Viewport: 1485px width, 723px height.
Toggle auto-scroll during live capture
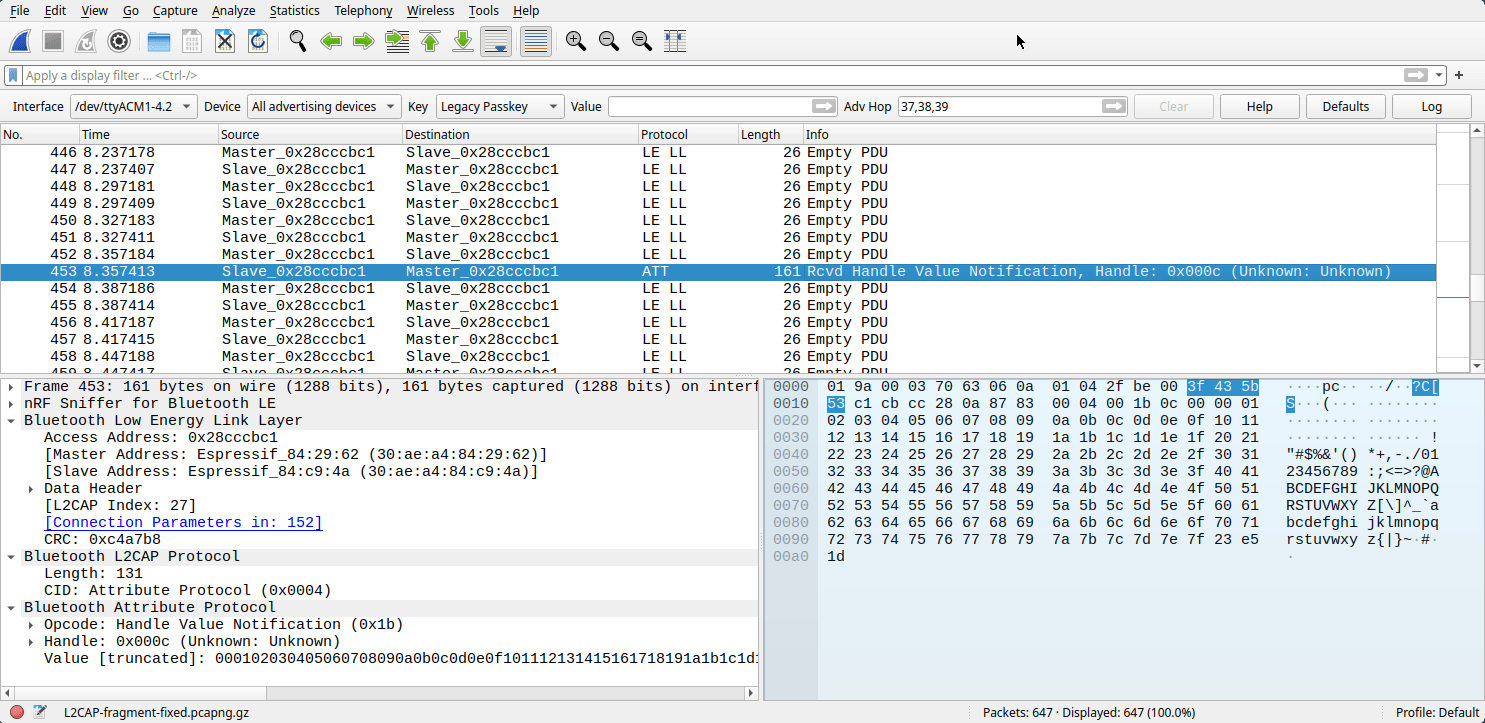(x=496, y=41)
